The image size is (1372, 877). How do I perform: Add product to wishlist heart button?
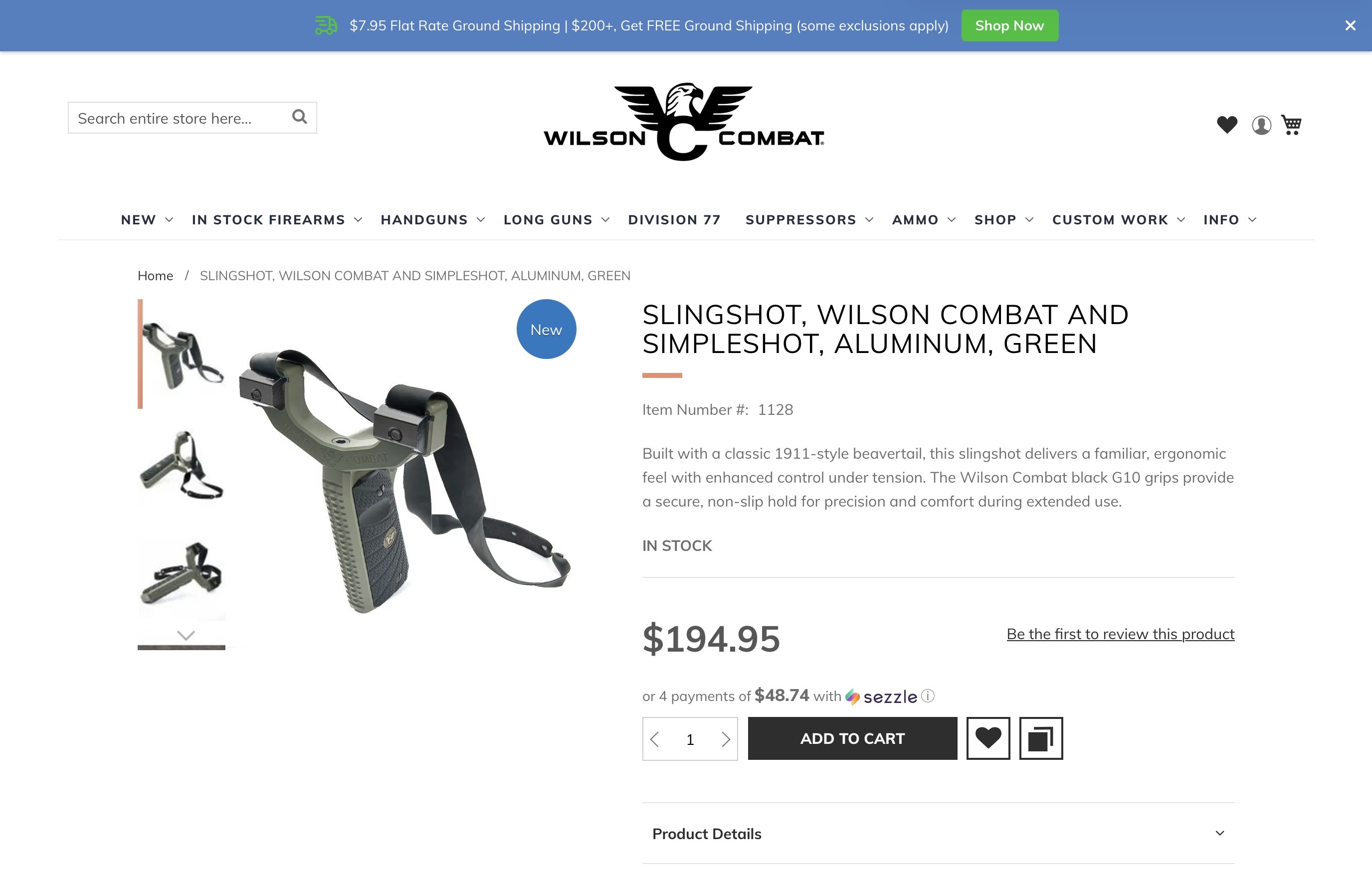click(x=988, y=738)
